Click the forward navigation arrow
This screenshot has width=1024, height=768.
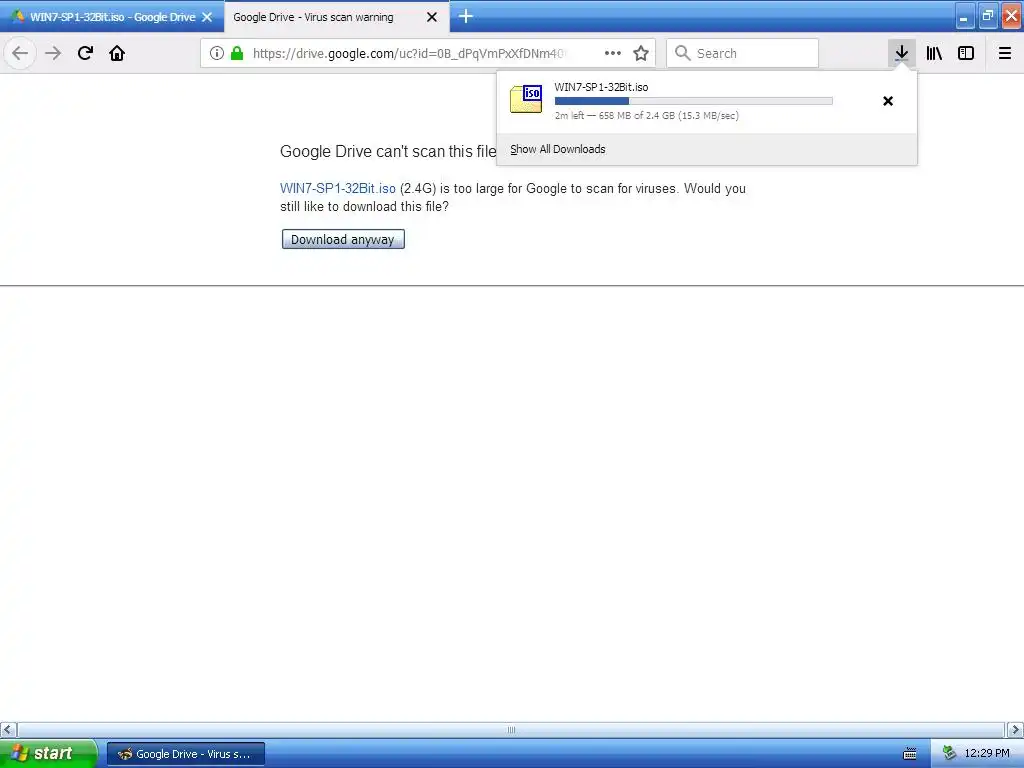53,53
